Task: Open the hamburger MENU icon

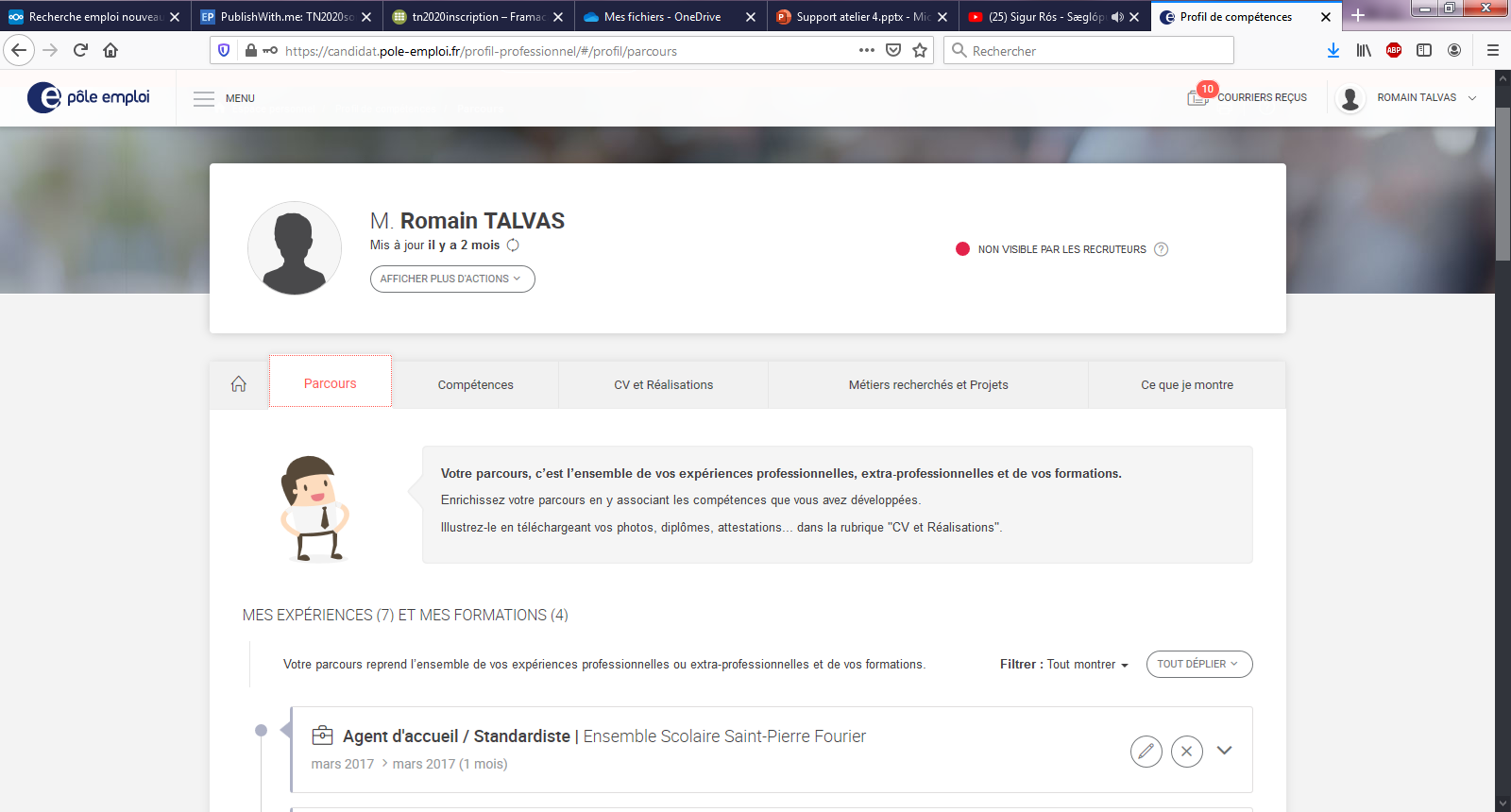Action: pos(204,98)
